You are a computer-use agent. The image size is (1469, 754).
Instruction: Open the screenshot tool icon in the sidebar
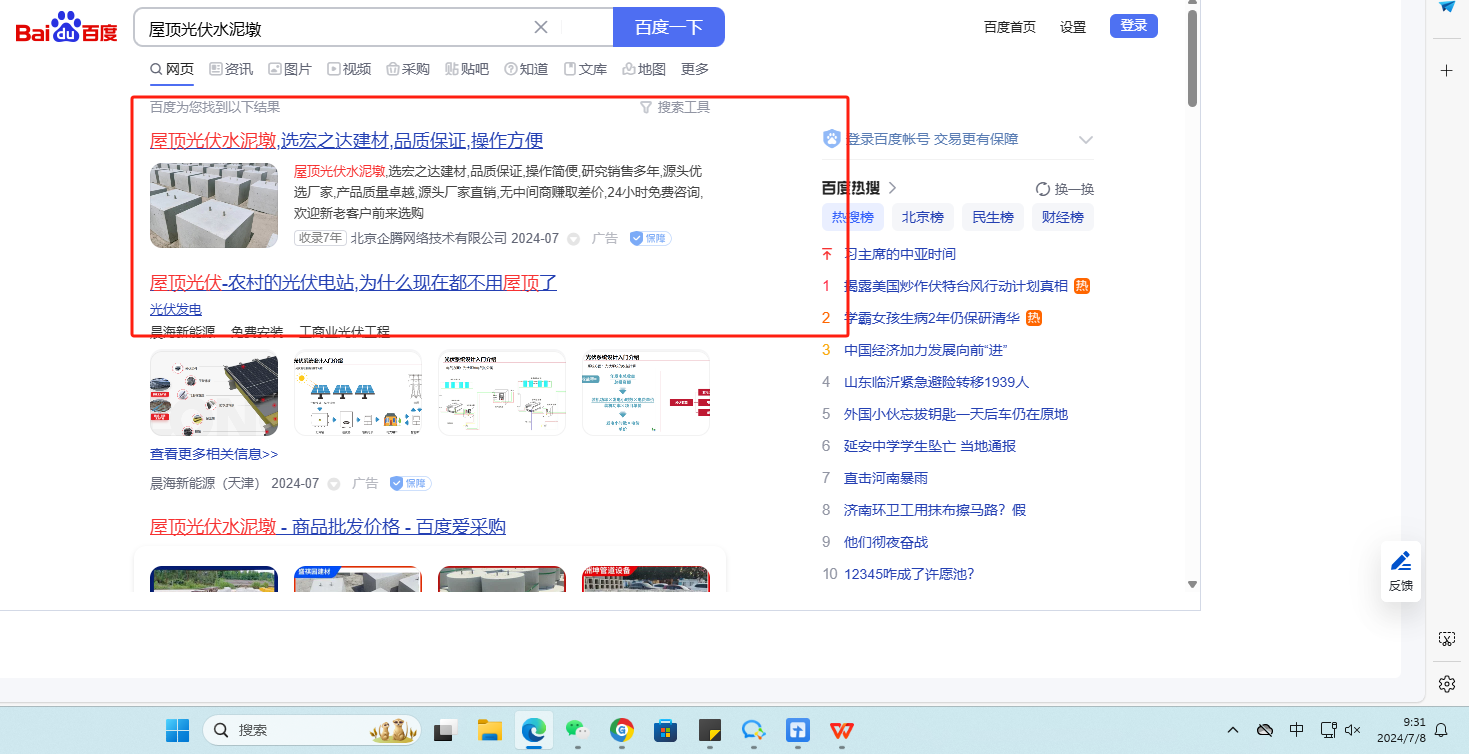(x=1446, y=639)
